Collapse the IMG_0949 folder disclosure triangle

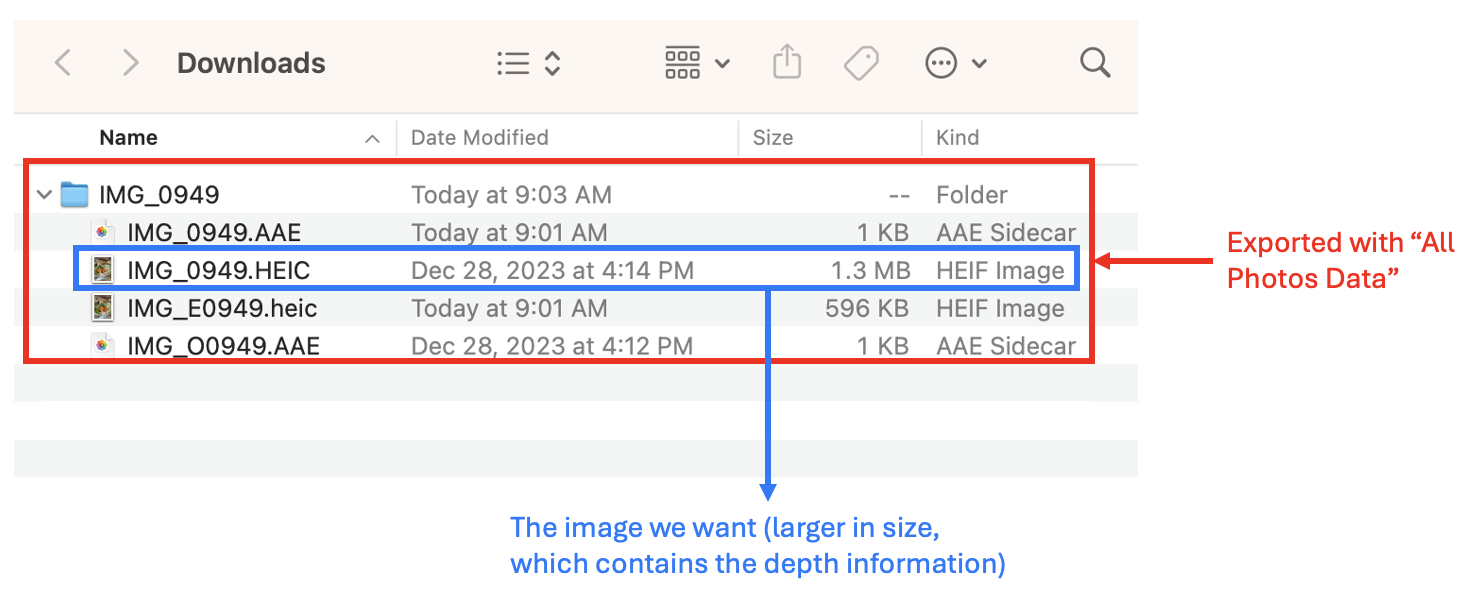click(x=44, y=195)
